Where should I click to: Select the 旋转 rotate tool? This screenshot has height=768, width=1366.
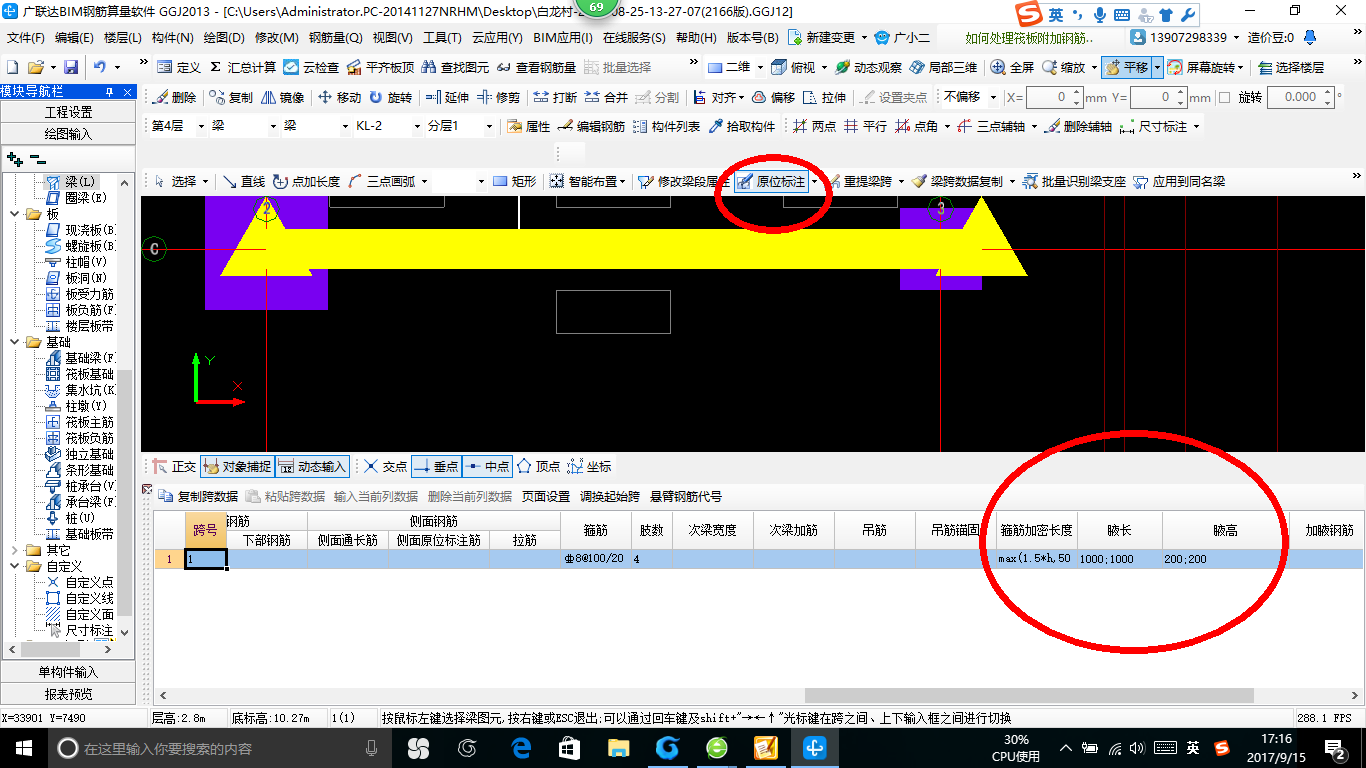(x=391, y=97)
